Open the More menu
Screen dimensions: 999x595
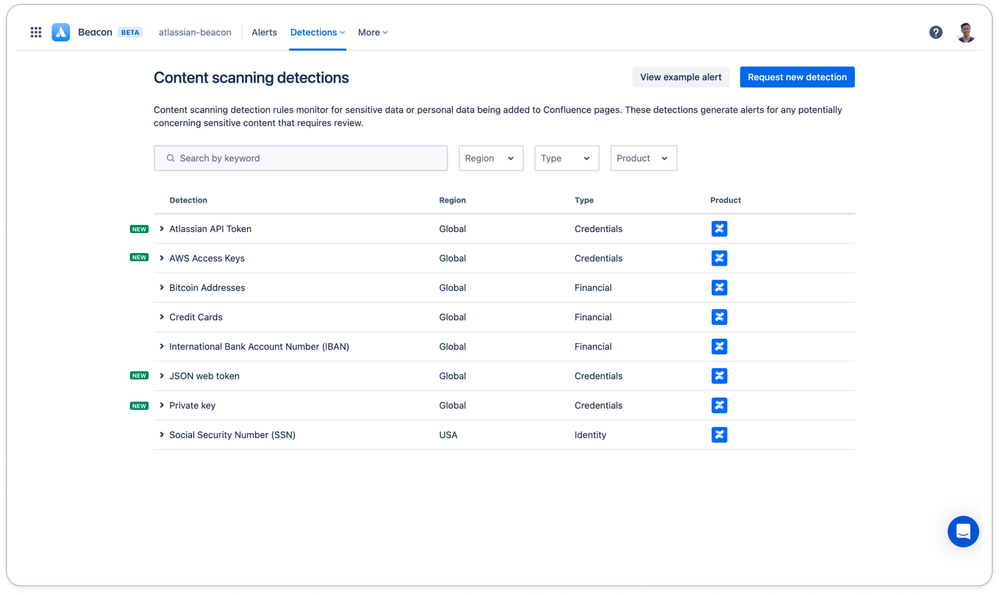(x=373, y=32)
